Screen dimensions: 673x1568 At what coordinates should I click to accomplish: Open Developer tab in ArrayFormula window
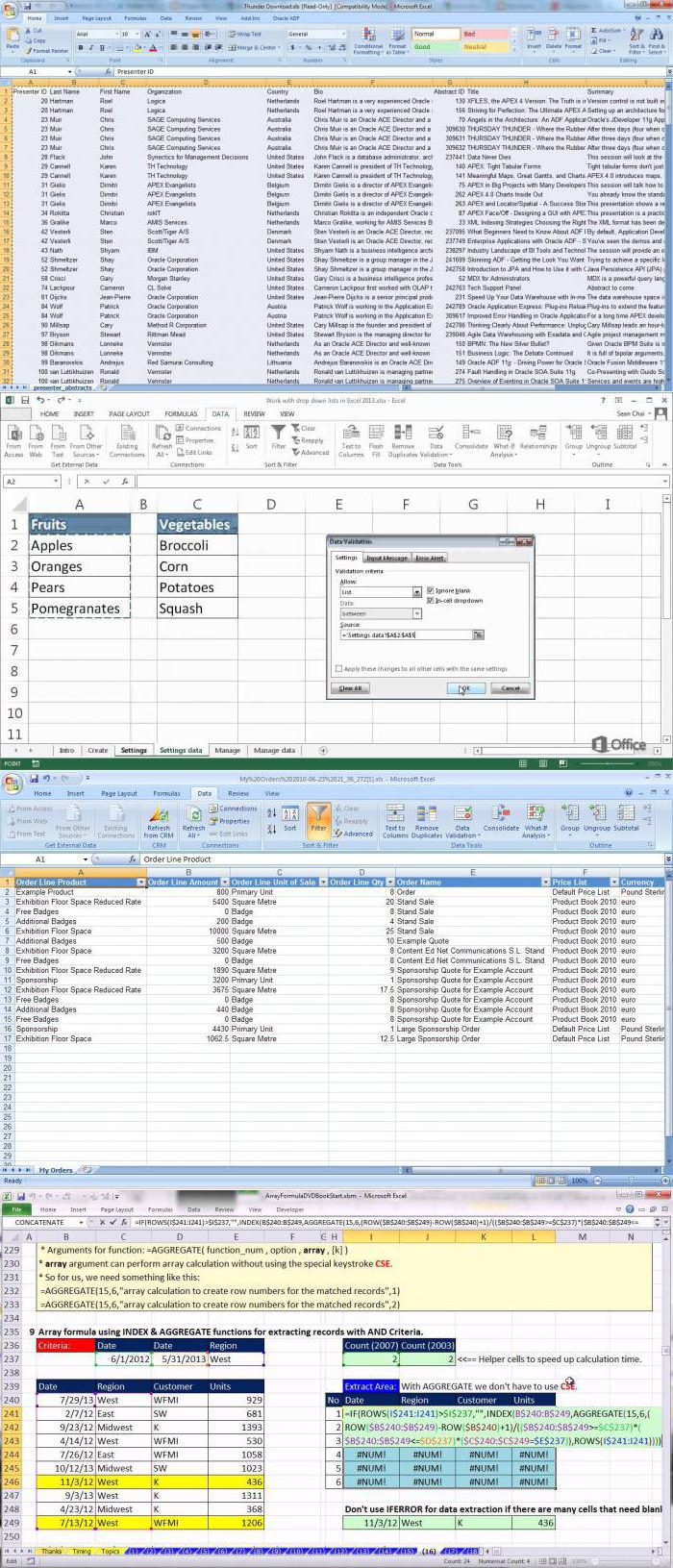click(290, 1209)
